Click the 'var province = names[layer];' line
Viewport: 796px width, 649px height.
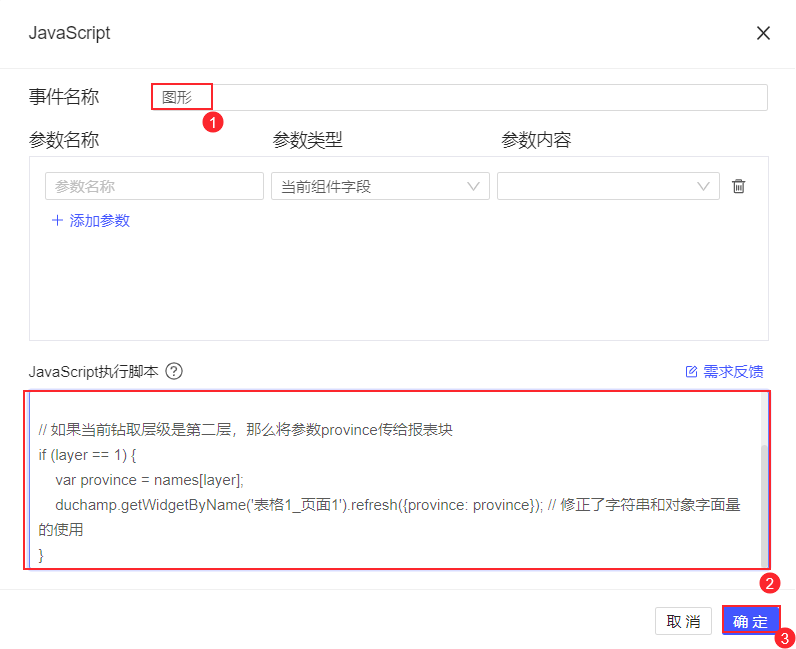coord(149,480)
